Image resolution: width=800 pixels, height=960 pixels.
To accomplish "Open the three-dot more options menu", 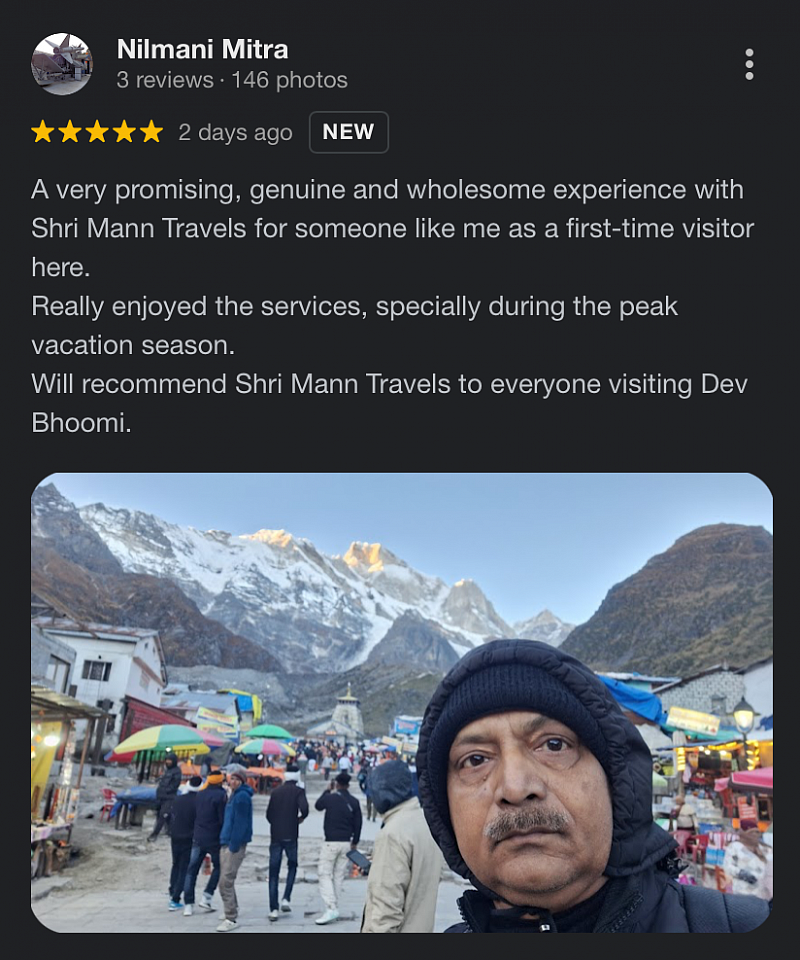I will point(749,64).
